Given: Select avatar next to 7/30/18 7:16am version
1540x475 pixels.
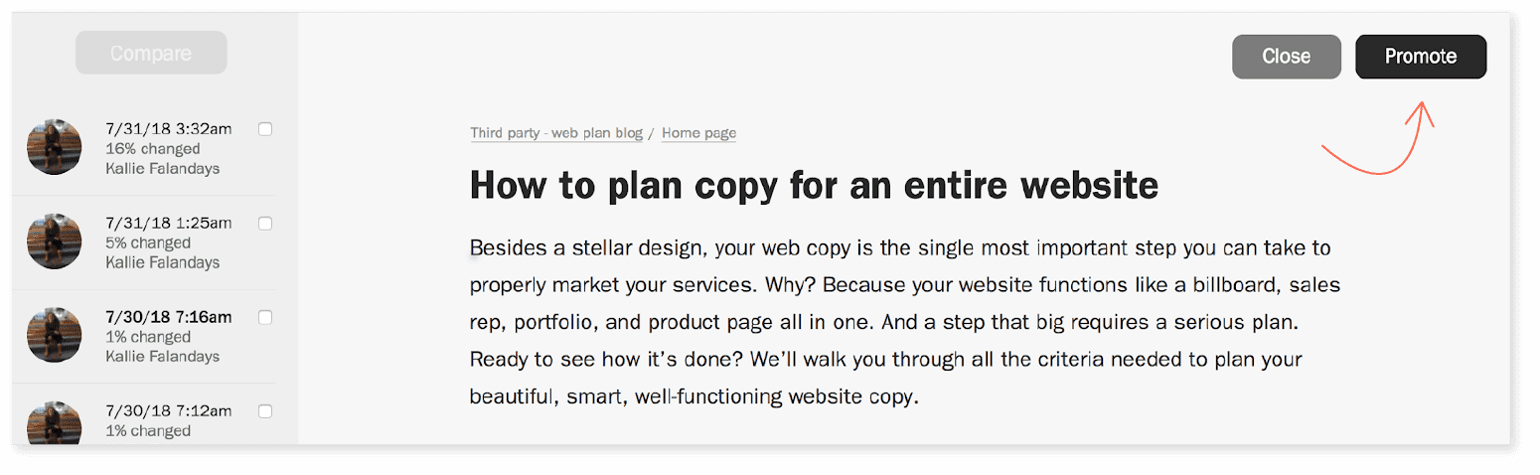Looking at the screenshot, I should 54,335.
